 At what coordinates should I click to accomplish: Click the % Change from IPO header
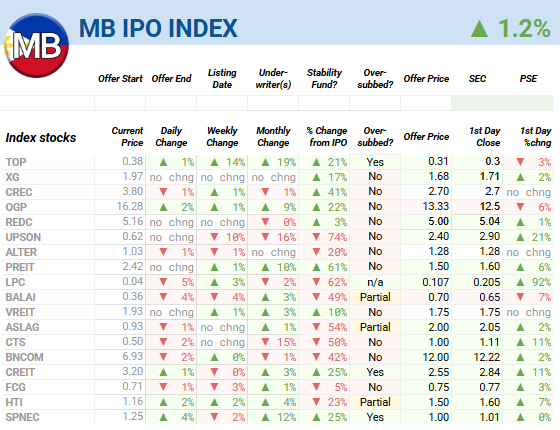pos(327,136)
